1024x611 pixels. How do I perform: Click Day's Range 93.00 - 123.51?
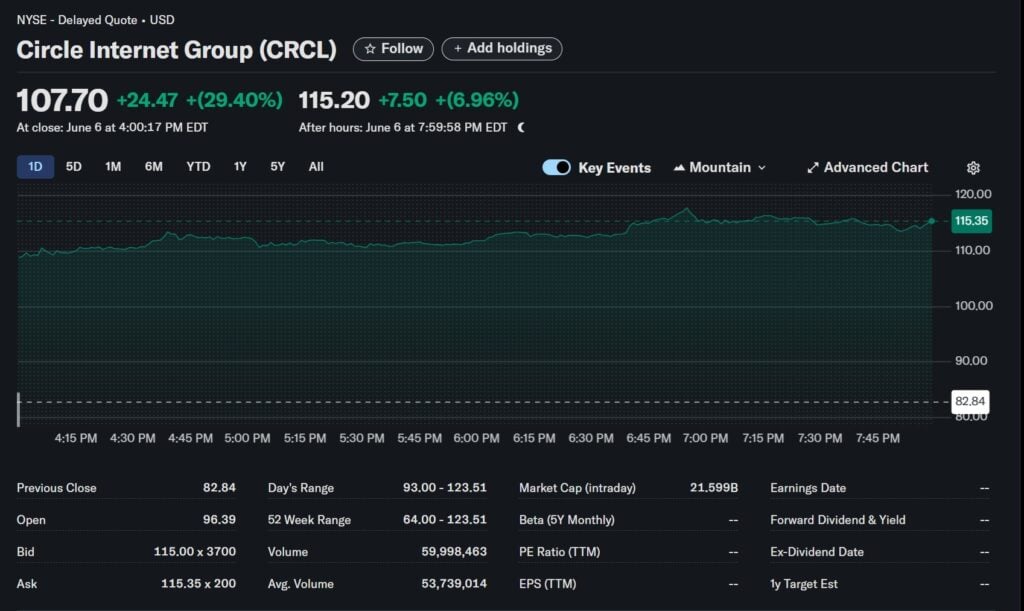click(445, 488)
